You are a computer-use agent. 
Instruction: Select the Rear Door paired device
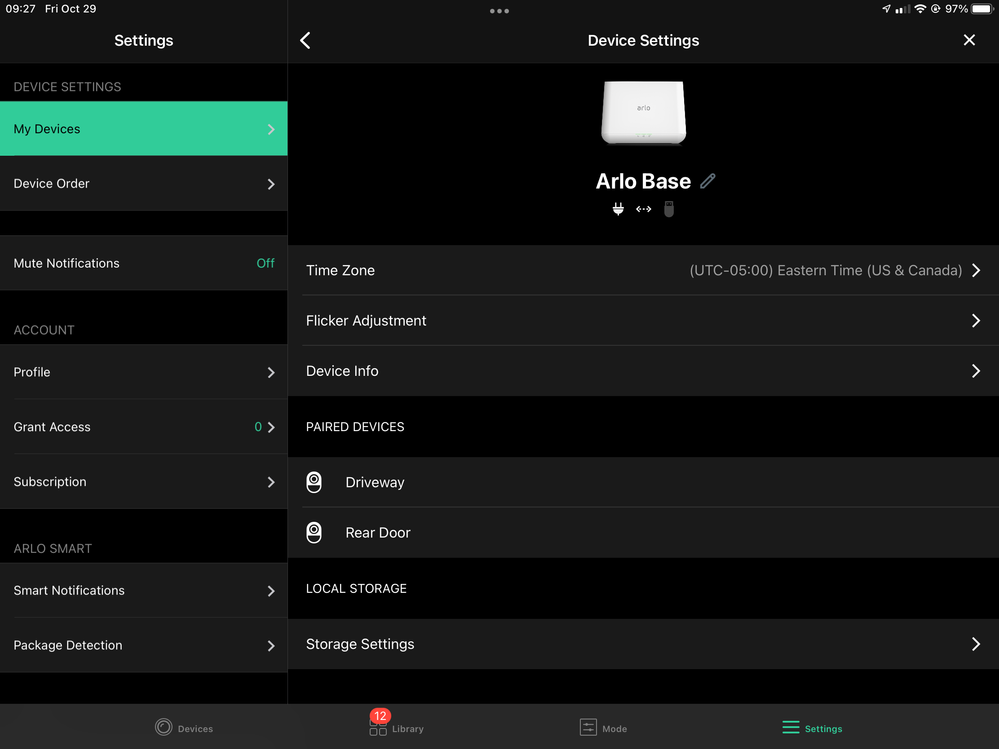tap(643, 532)
